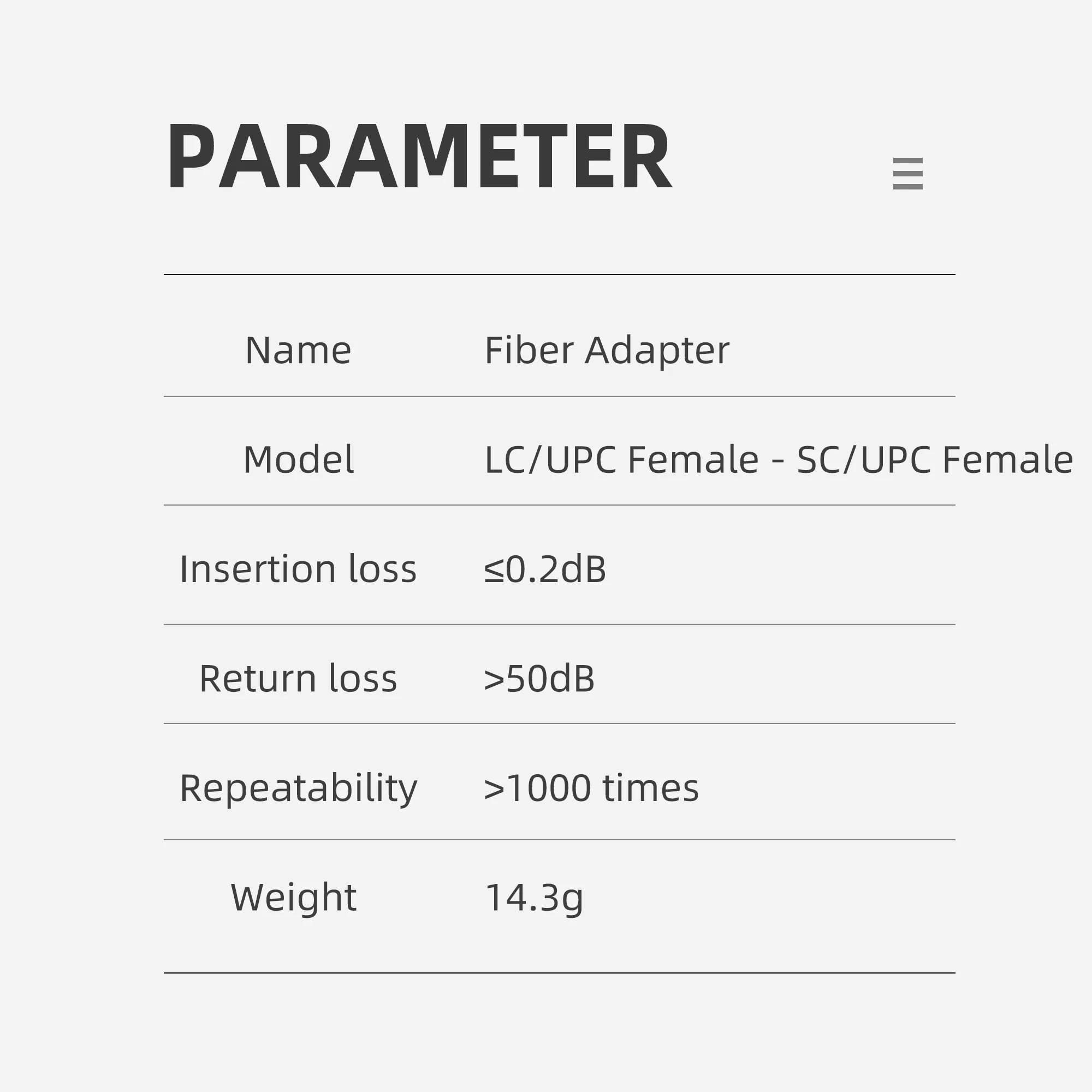Click the LC/UPC Female - SC/UPC Female text
The width and height of the screenshot is (1092, 1092).
(x=778, y=459)
